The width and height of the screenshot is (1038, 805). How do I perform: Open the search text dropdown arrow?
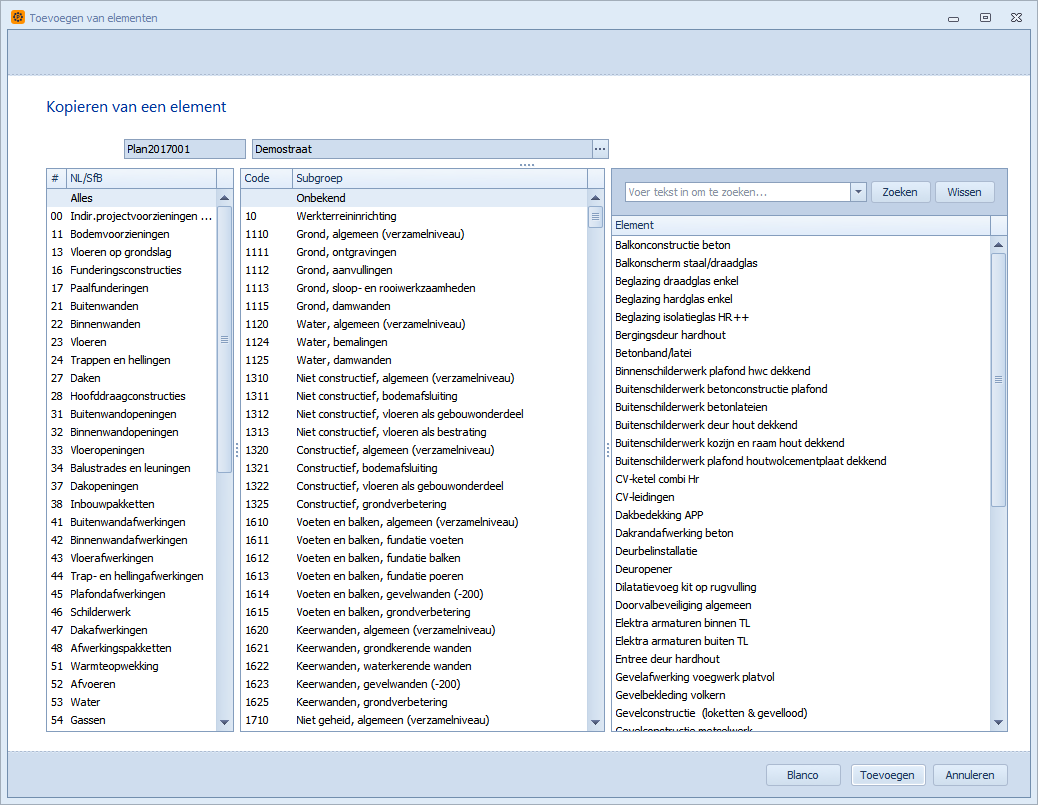pyautogui.click(x=858, y=192)
